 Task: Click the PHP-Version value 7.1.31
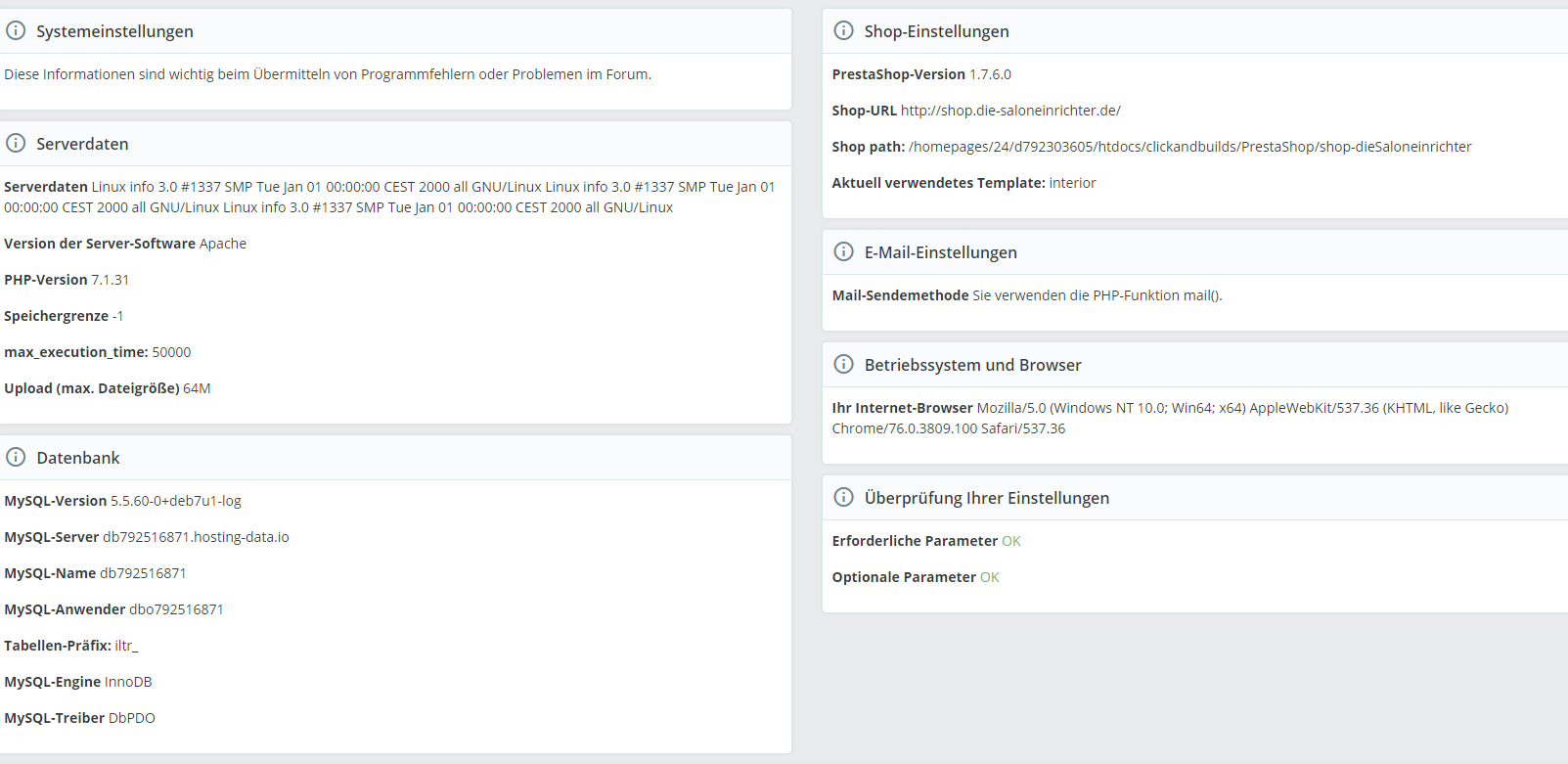[111, 280]
